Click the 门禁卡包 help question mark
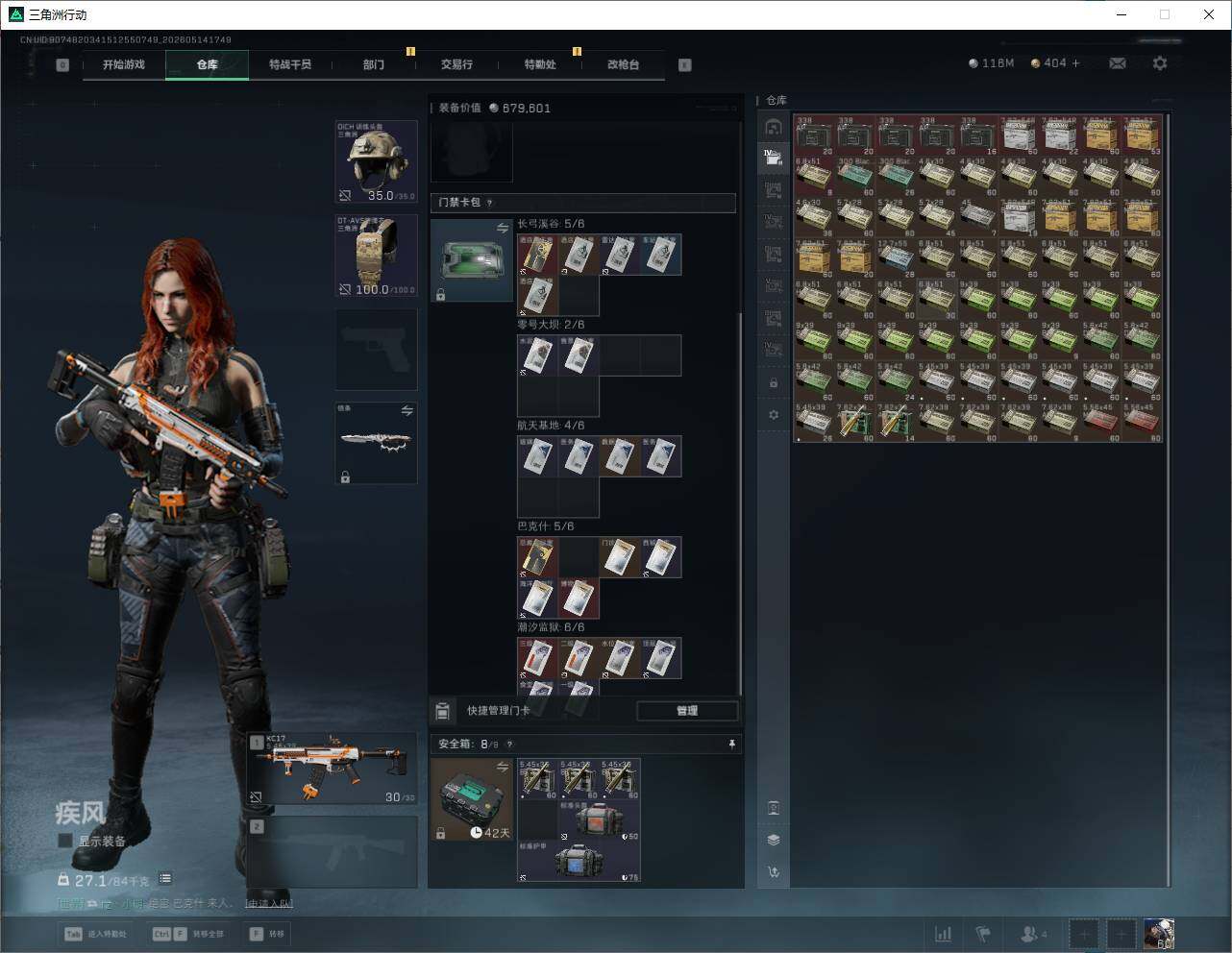Screen dimensions: 1232x953 (490, 203)
